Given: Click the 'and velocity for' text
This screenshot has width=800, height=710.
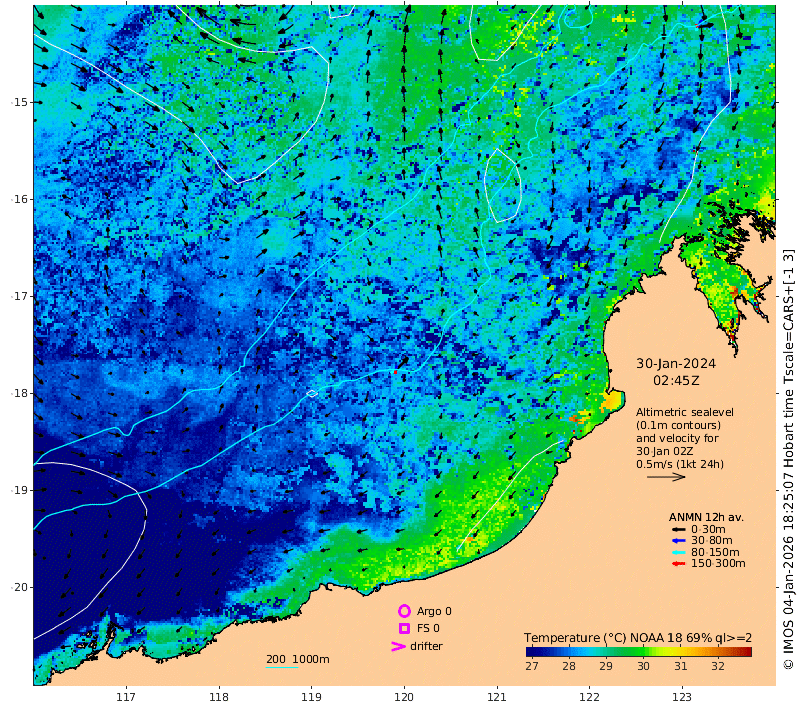Looking at the screenshot, I should (677, 438).
